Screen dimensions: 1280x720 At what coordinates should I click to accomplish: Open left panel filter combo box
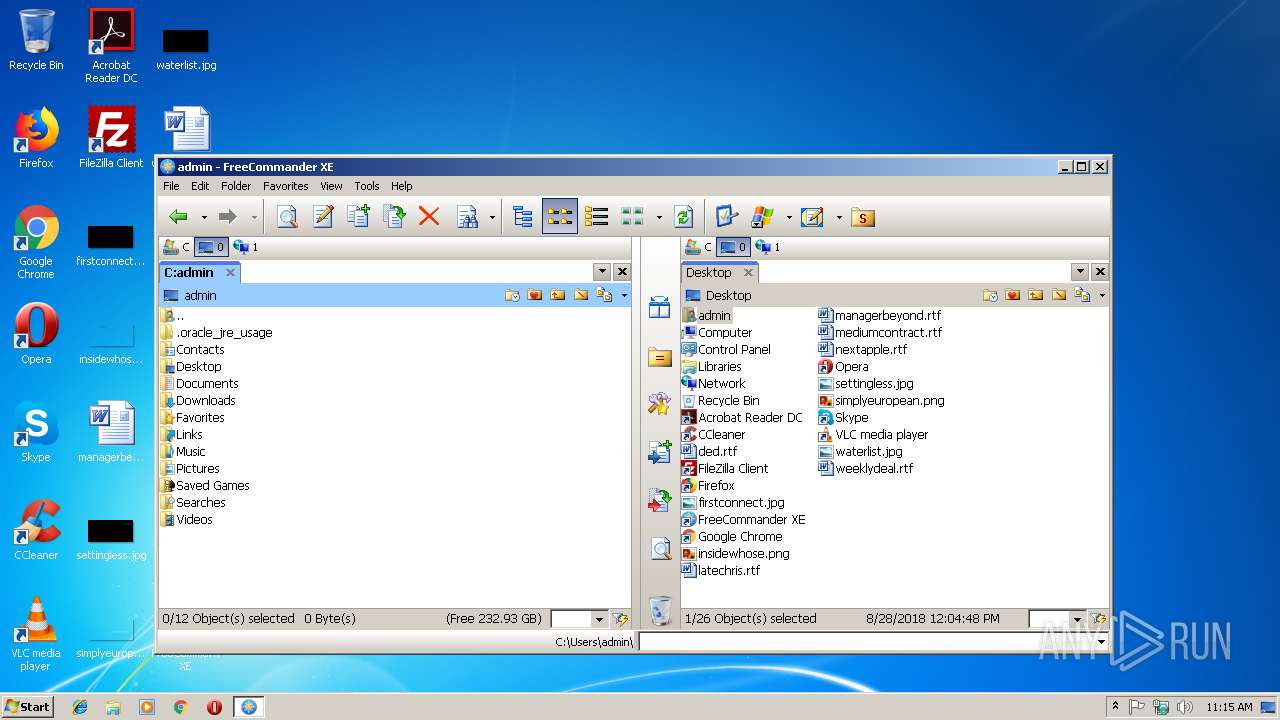click(599, 619)
